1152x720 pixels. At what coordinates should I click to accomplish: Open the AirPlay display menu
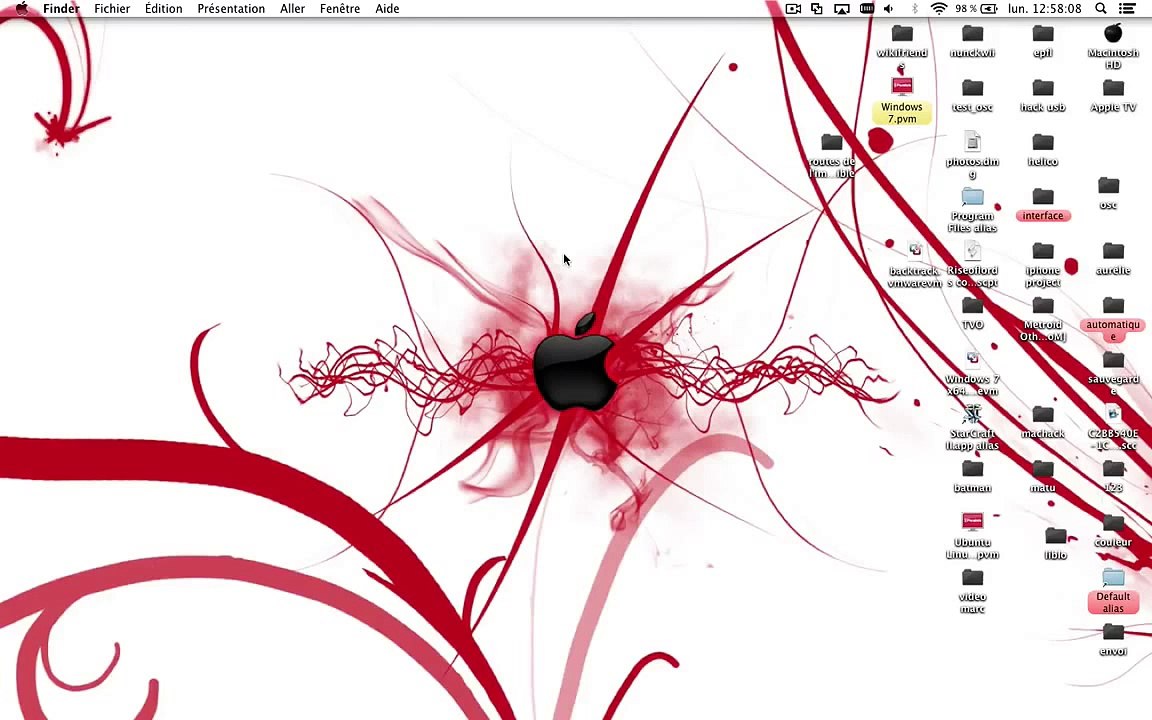[x=842, y=9]
